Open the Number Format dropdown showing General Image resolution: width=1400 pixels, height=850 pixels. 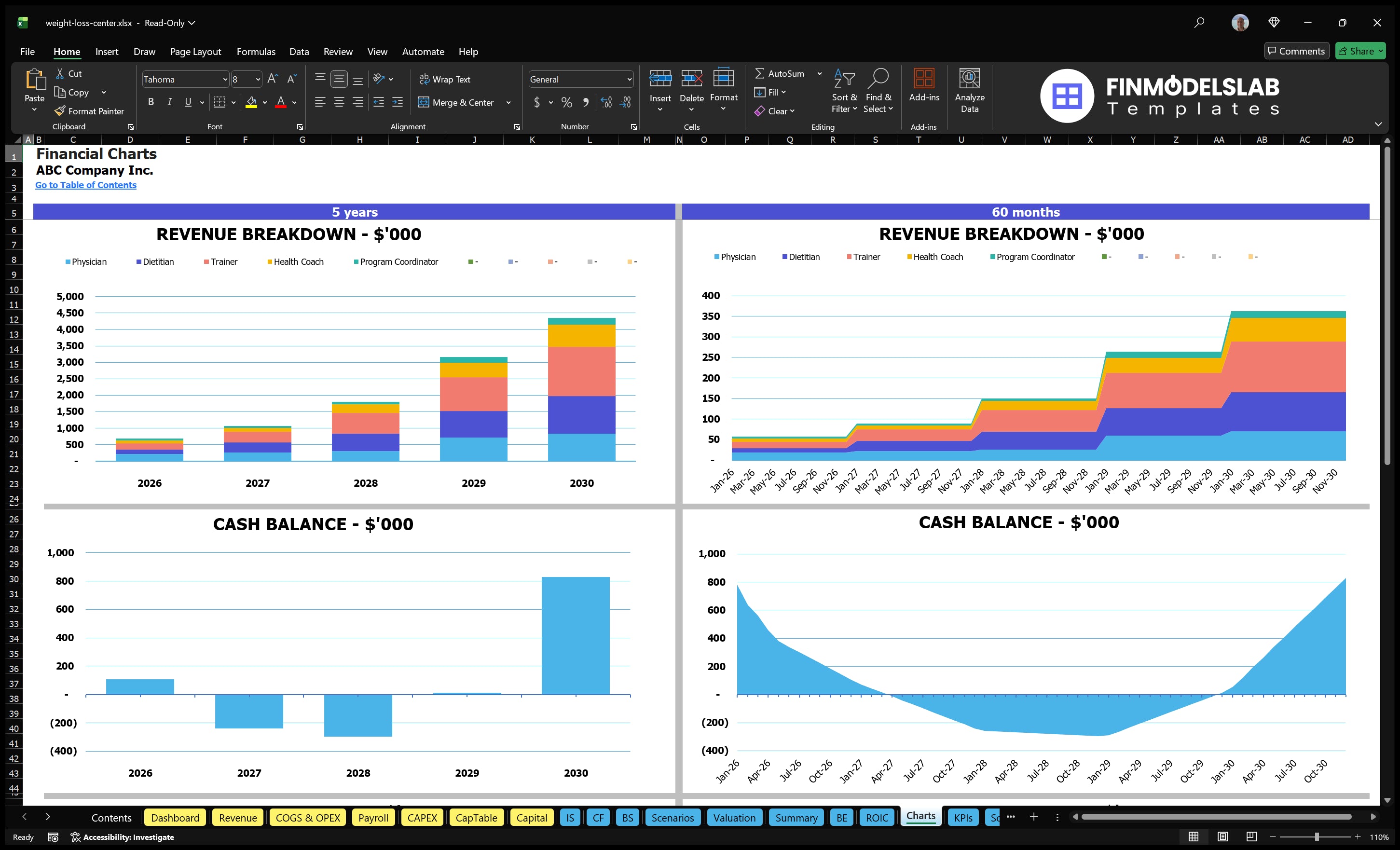tap(580, 79)
